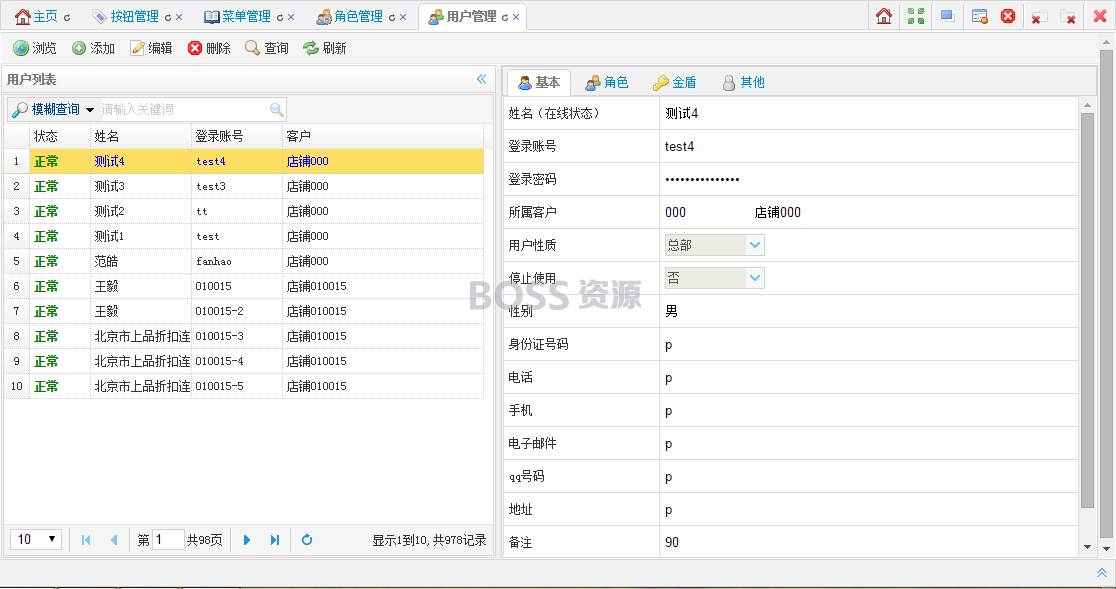Click the 010015-3 account cell

(237, 336)
